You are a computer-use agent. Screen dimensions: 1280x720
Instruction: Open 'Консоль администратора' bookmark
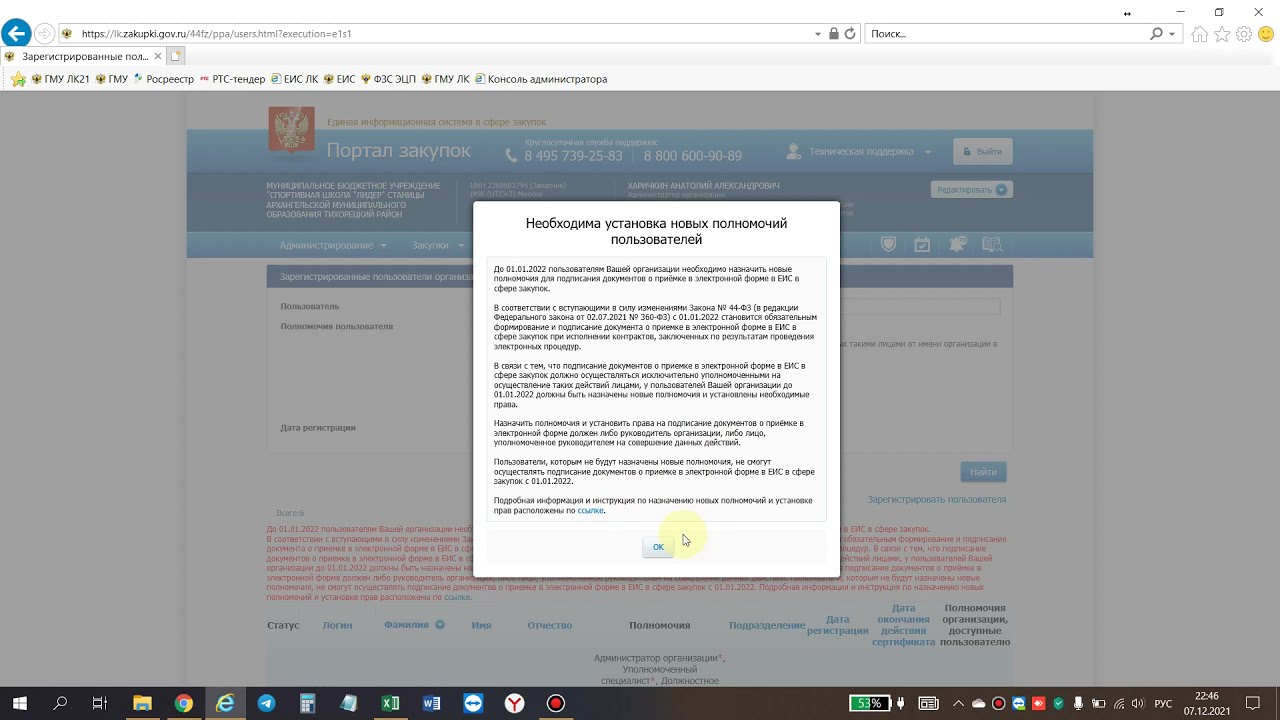541,79
